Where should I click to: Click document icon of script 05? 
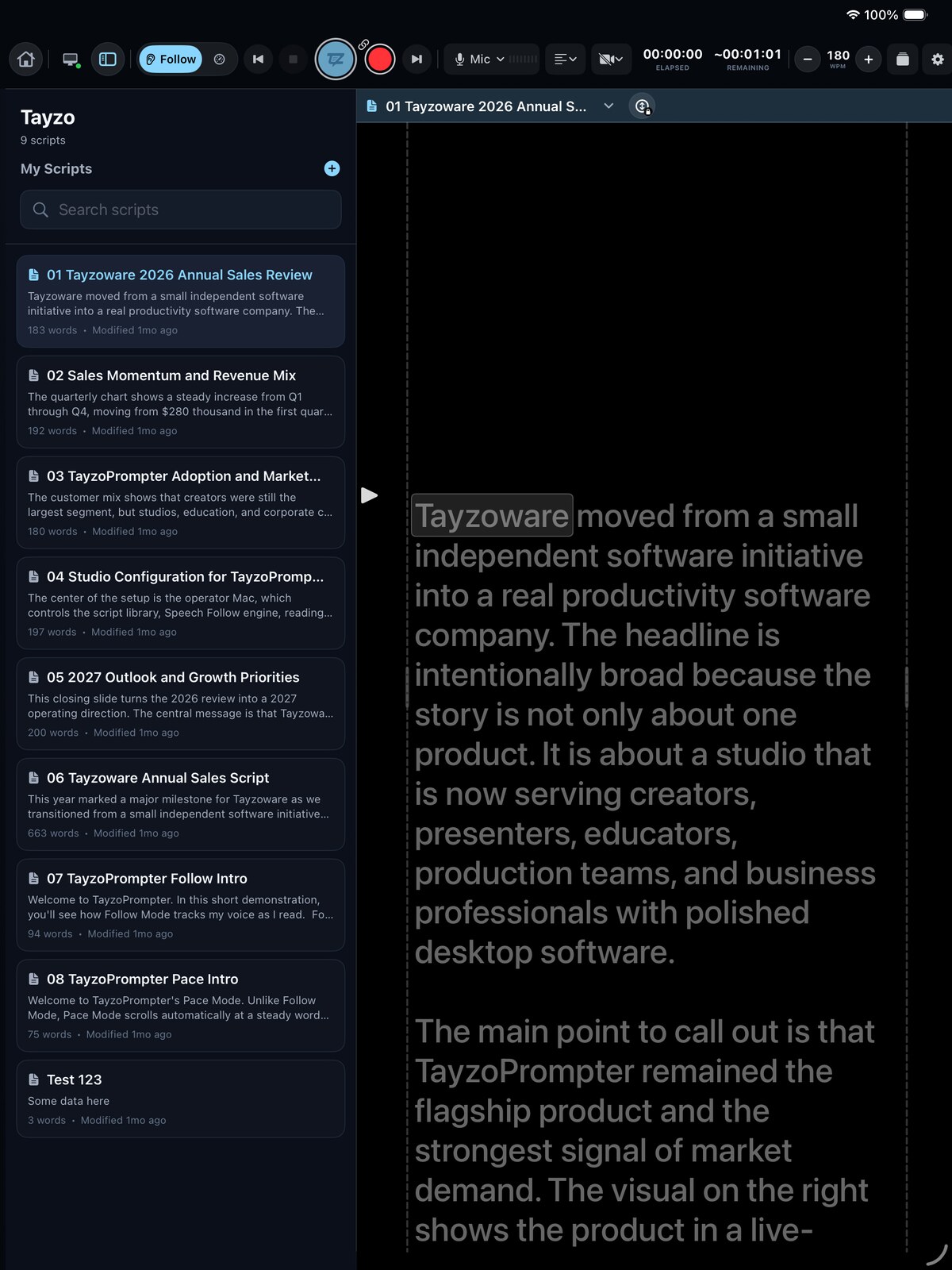tap(33, 677)
